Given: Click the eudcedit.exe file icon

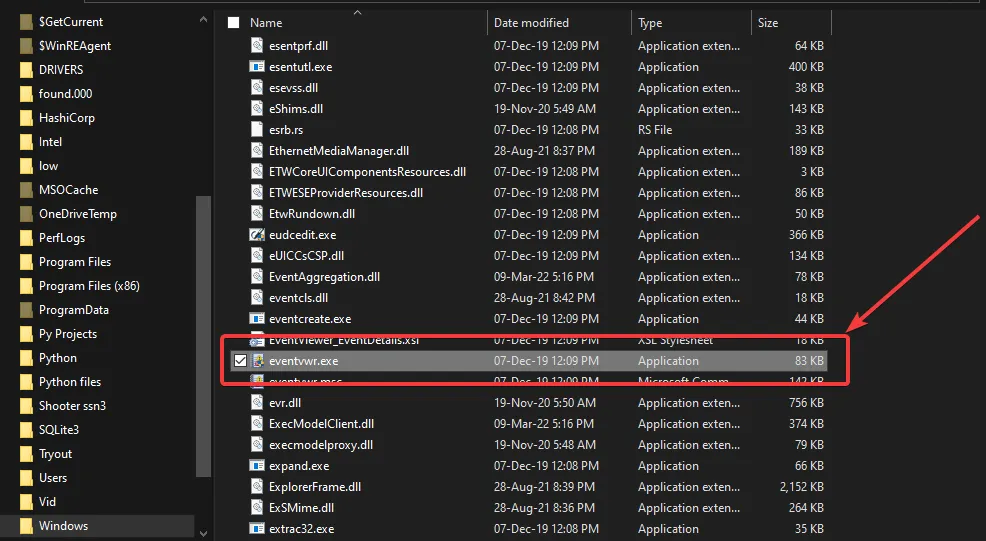Looking at the screenshot, I should click(257, 235).
